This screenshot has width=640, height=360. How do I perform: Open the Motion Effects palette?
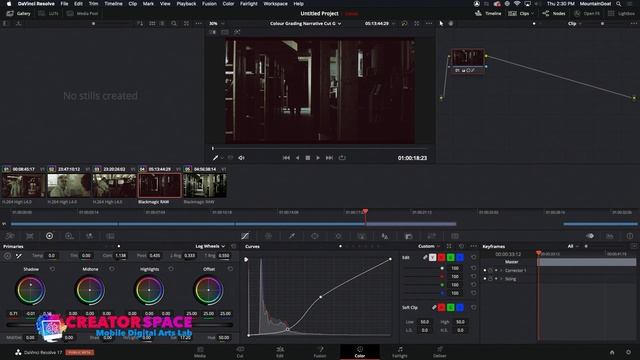coord(110,236)
